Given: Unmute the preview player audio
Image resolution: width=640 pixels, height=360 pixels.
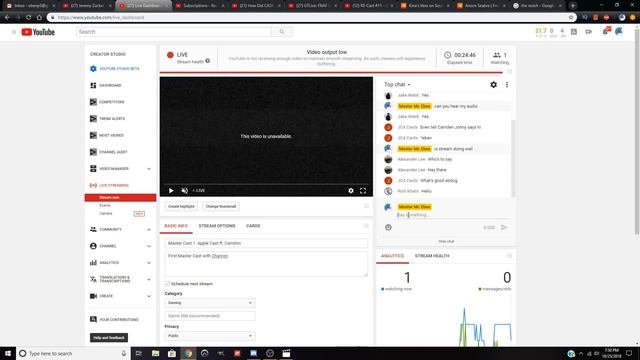Looking at the screenshot, I should pos(184,191).
